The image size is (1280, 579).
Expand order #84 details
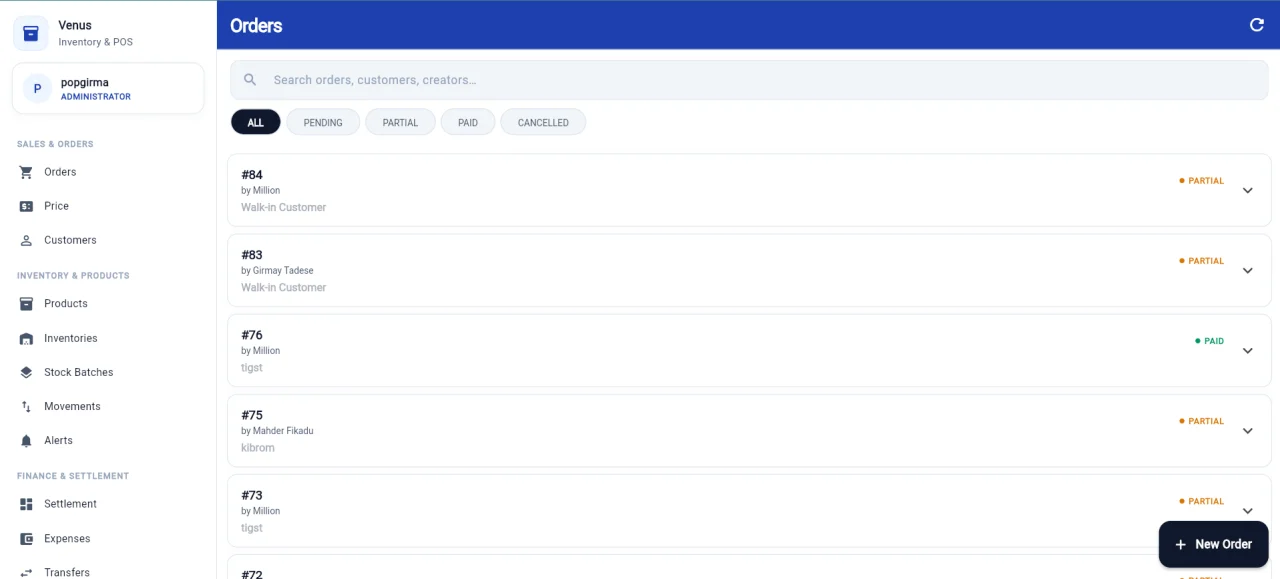pos(1247,190)
